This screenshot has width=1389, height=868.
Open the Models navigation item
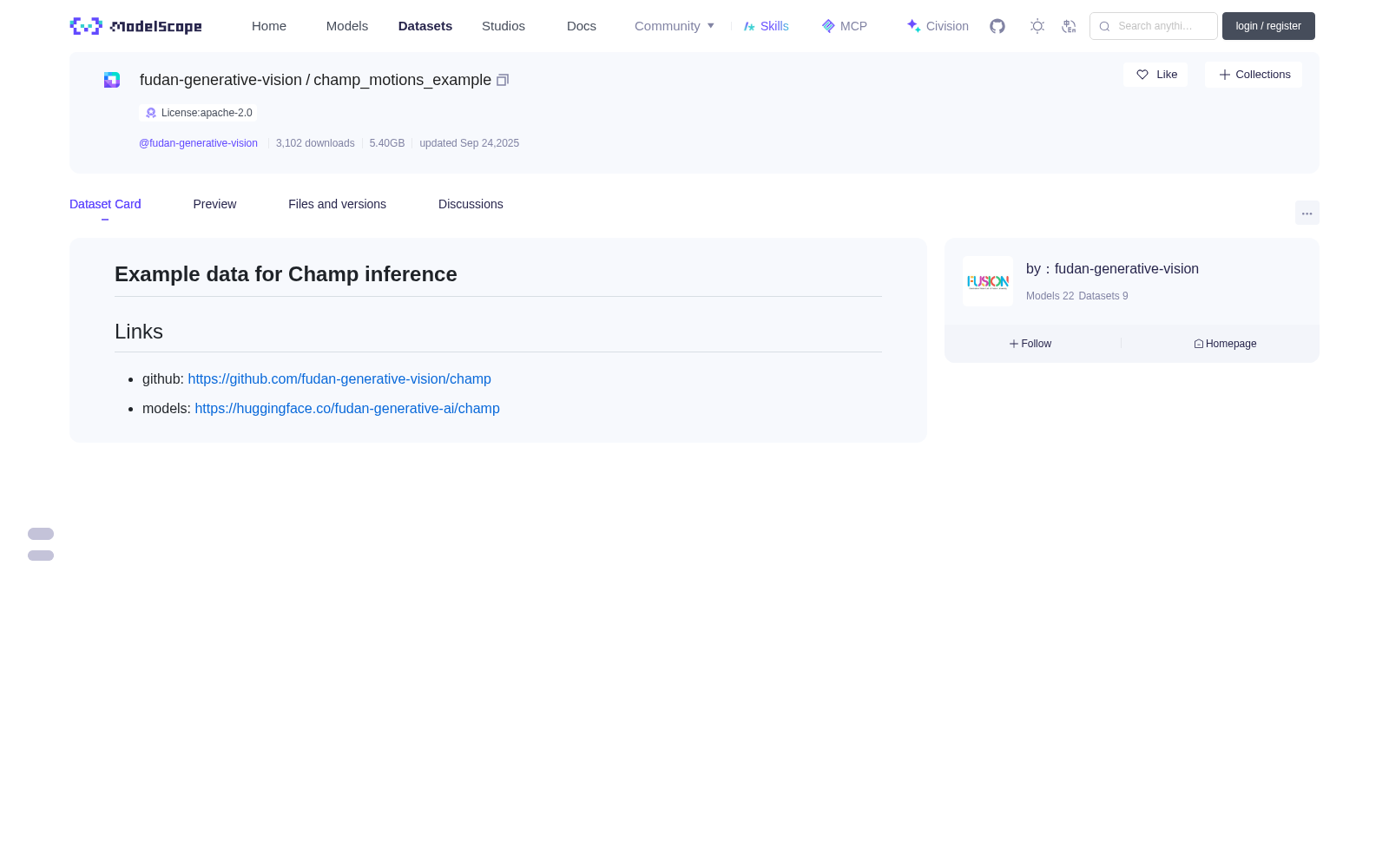(x=347, y=26)
